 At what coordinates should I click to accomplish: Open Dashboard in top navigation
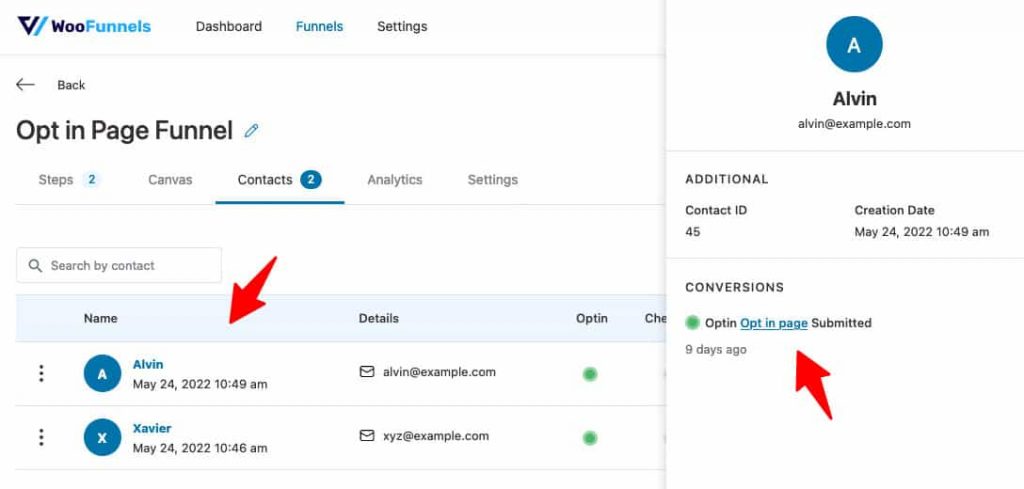pos(229,27)
